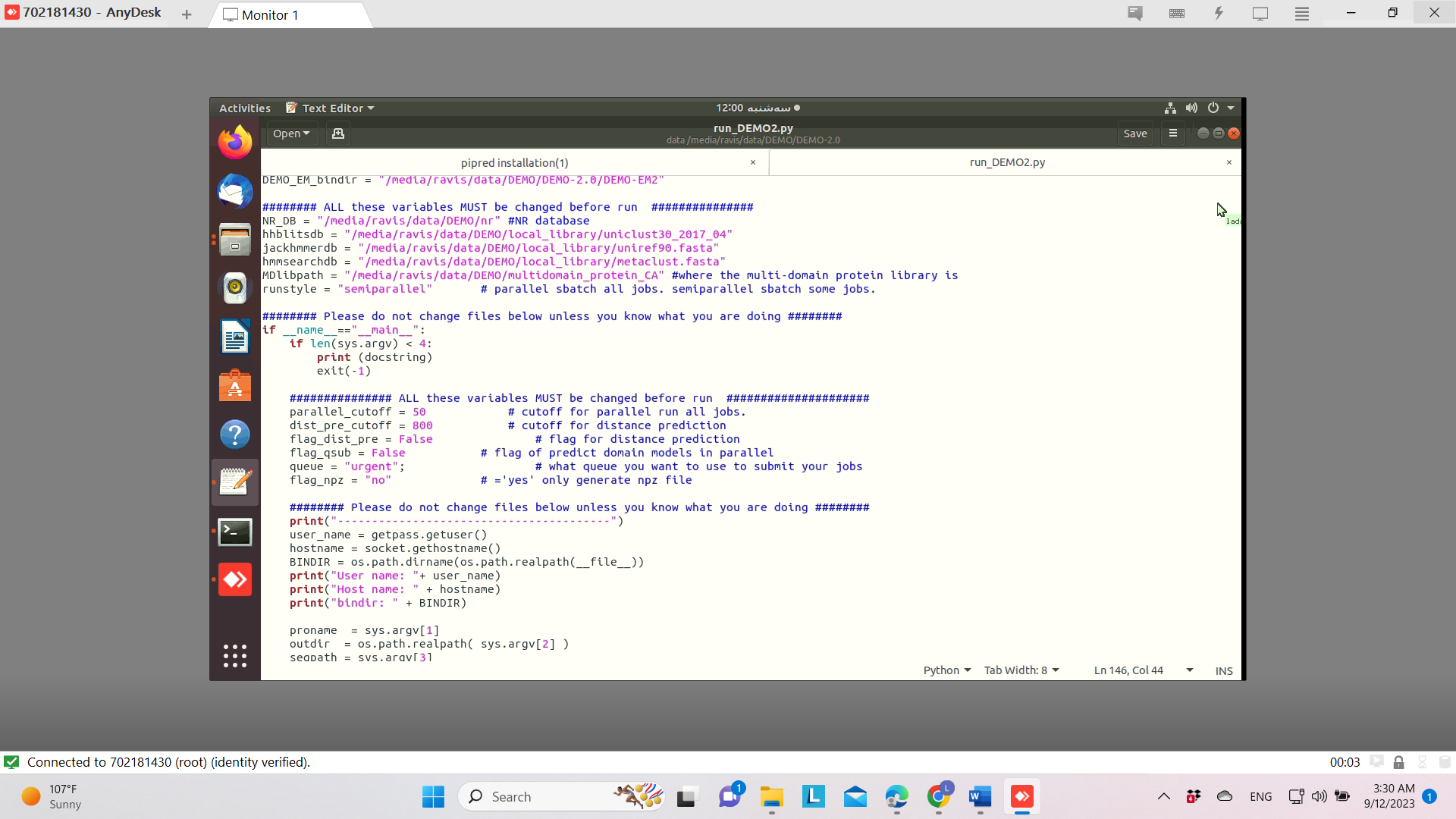
Task: Open Microsoft Edge on taskbar
Action: coord(896,797)
